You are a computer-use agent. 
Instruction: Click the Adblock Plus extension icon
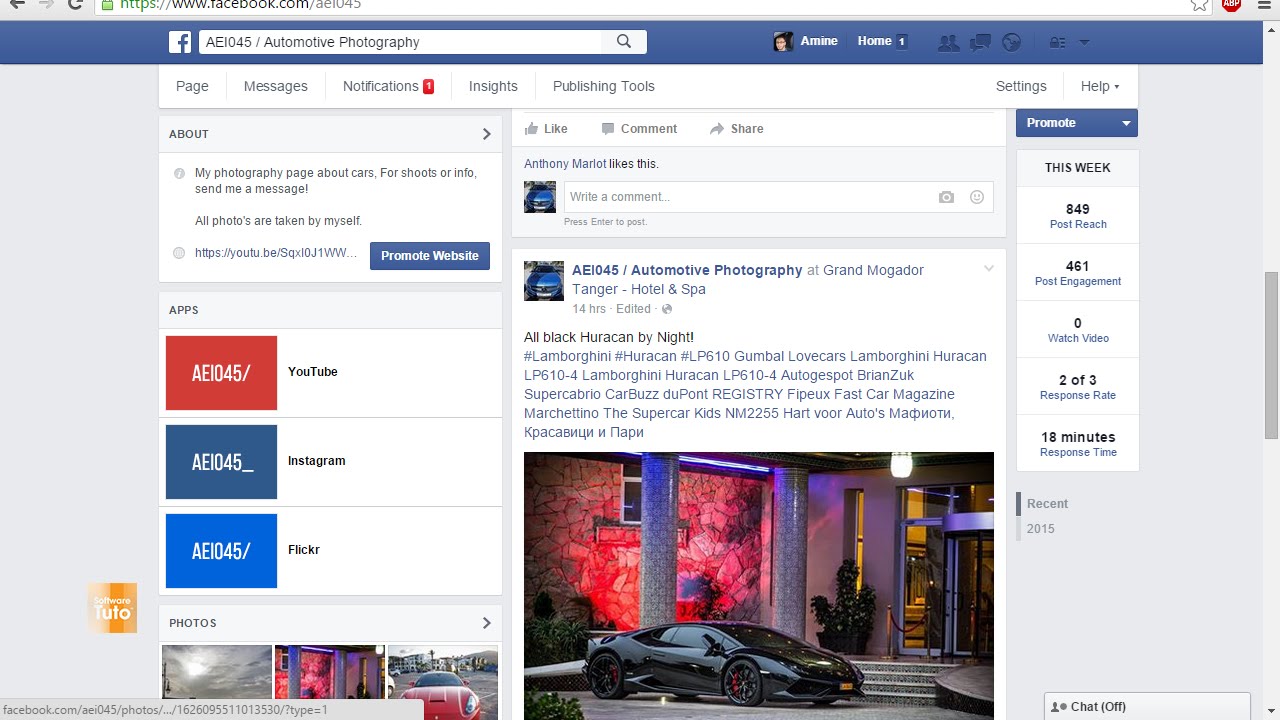tap(1231, 4)
